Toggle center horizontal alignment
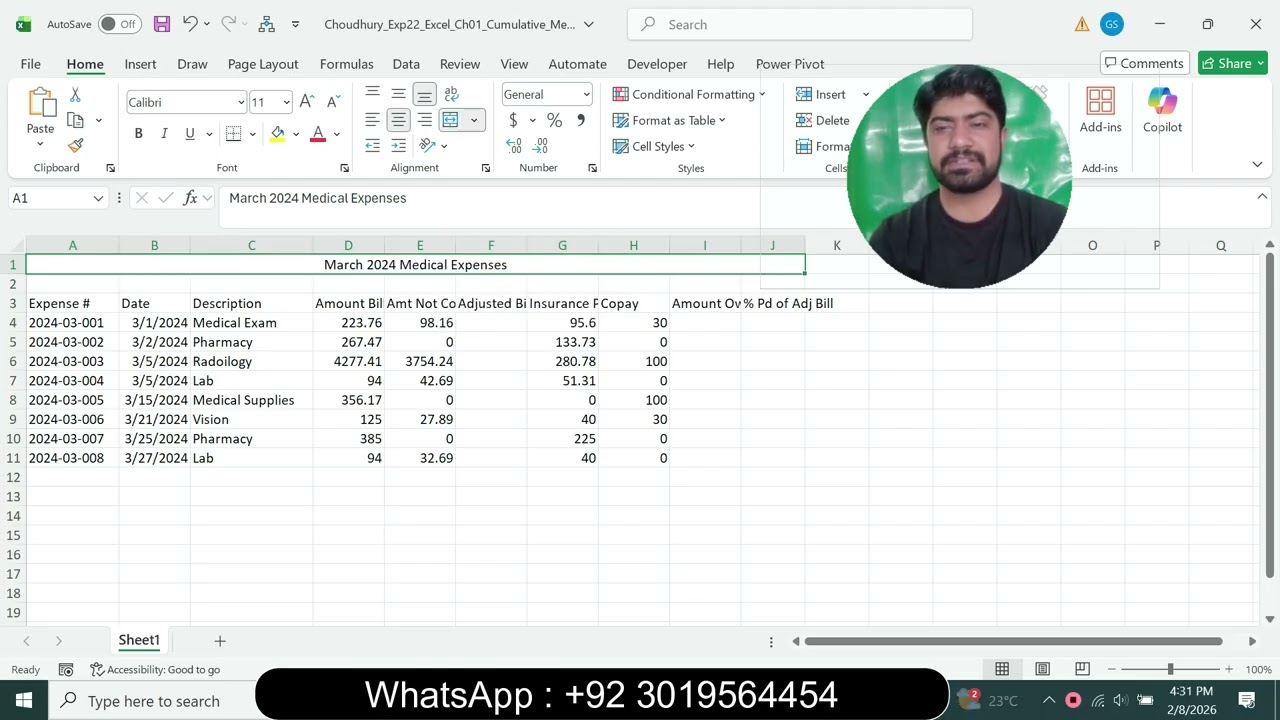Image resolution: width=1280 pixels, height=720 pixels. [398, 120]
